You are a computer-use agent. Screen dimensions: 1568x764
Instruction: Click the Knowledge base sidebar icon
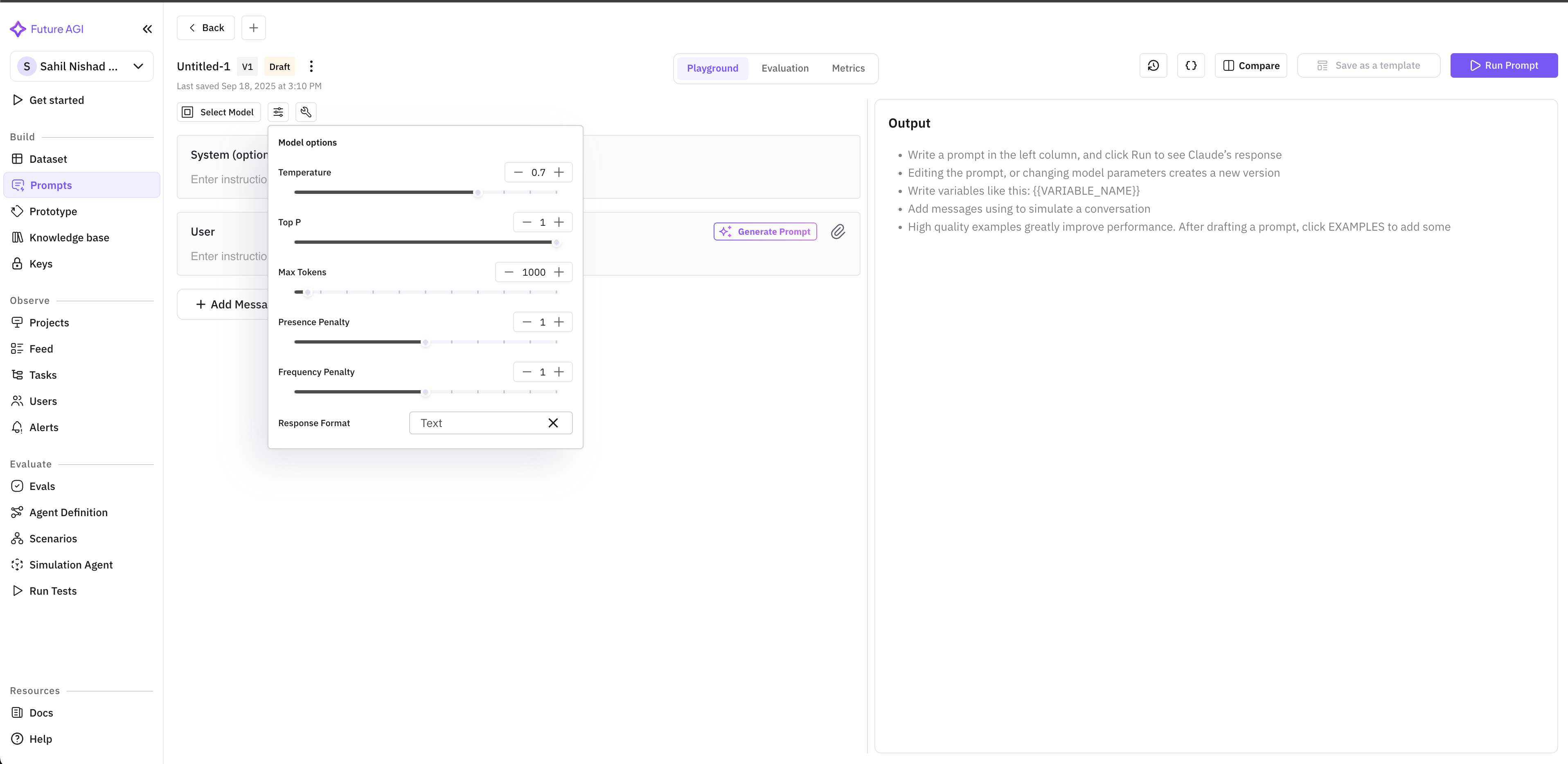(x=17, y=237)
